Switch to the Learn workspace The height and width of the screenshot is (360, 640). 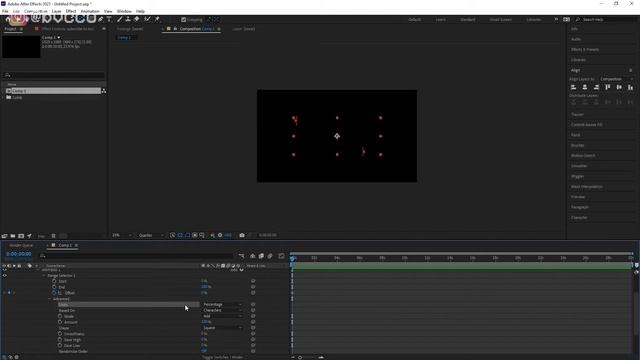(x=440, y=20)
